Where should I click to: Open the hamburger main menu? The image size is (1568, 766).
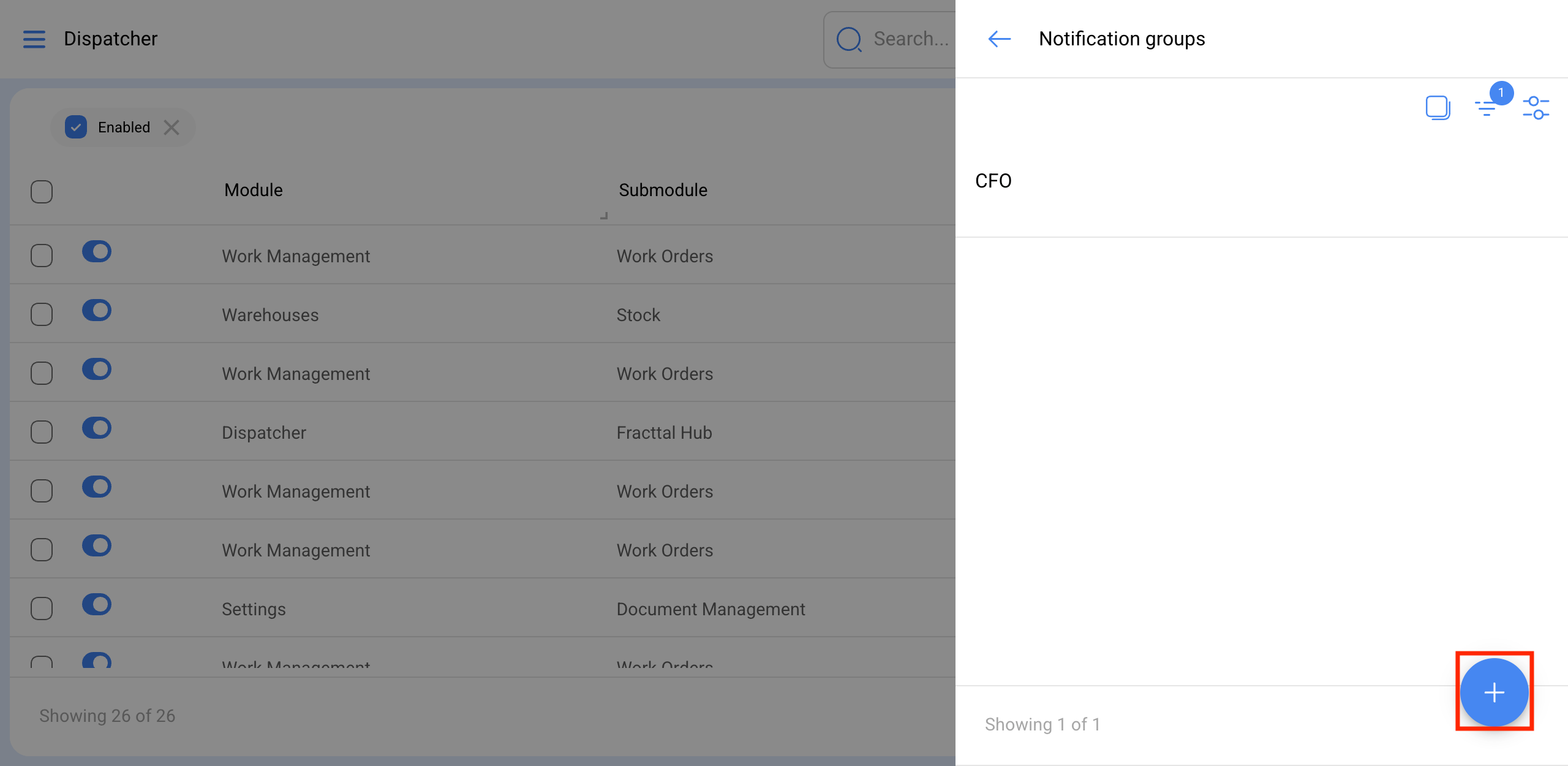click(x=34, y=39)
